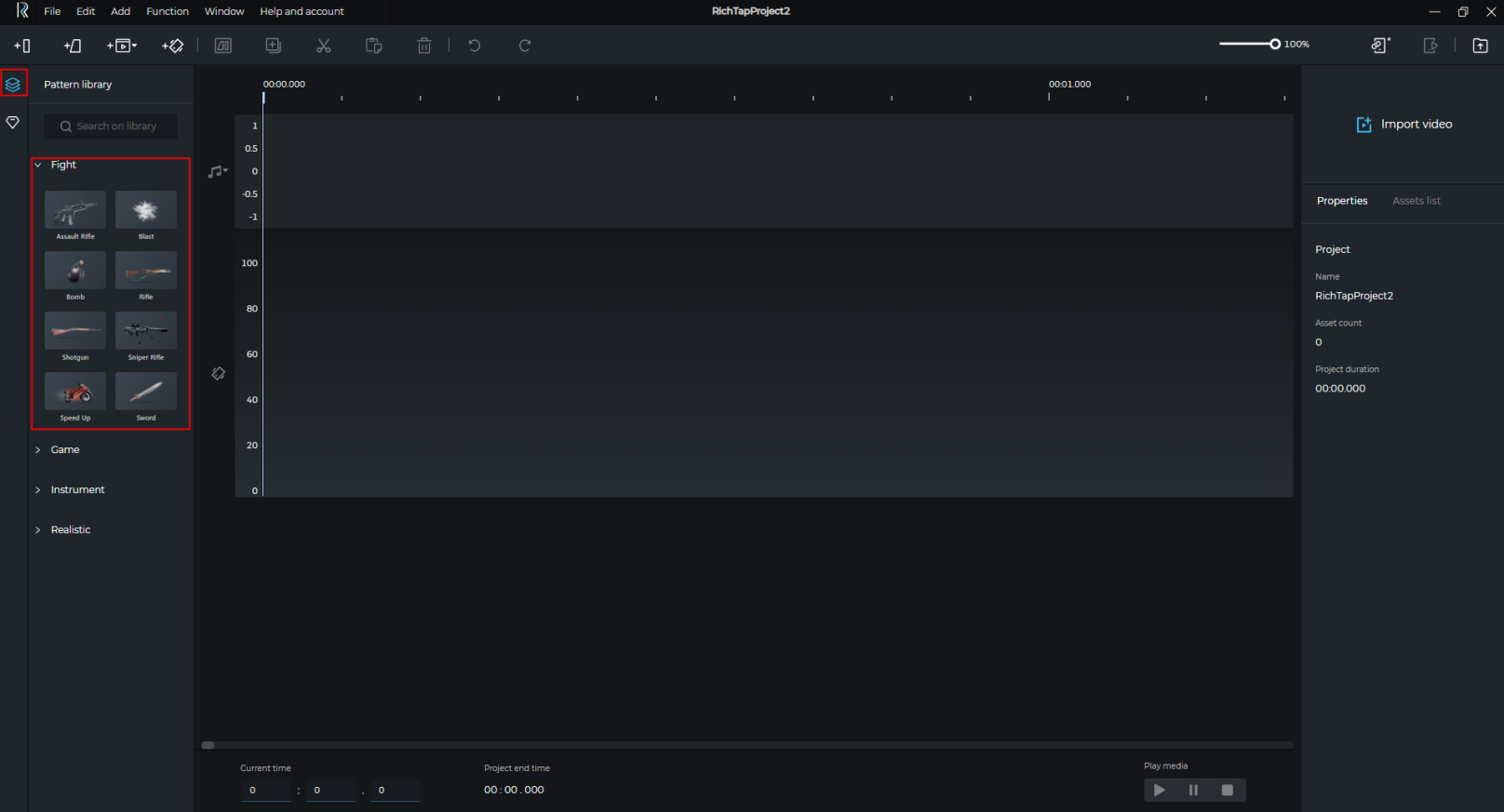Select the Sniper Rifle pattern thumbnail
Image resolution: width=1504 pixels, height=812 pixels.
146,331
